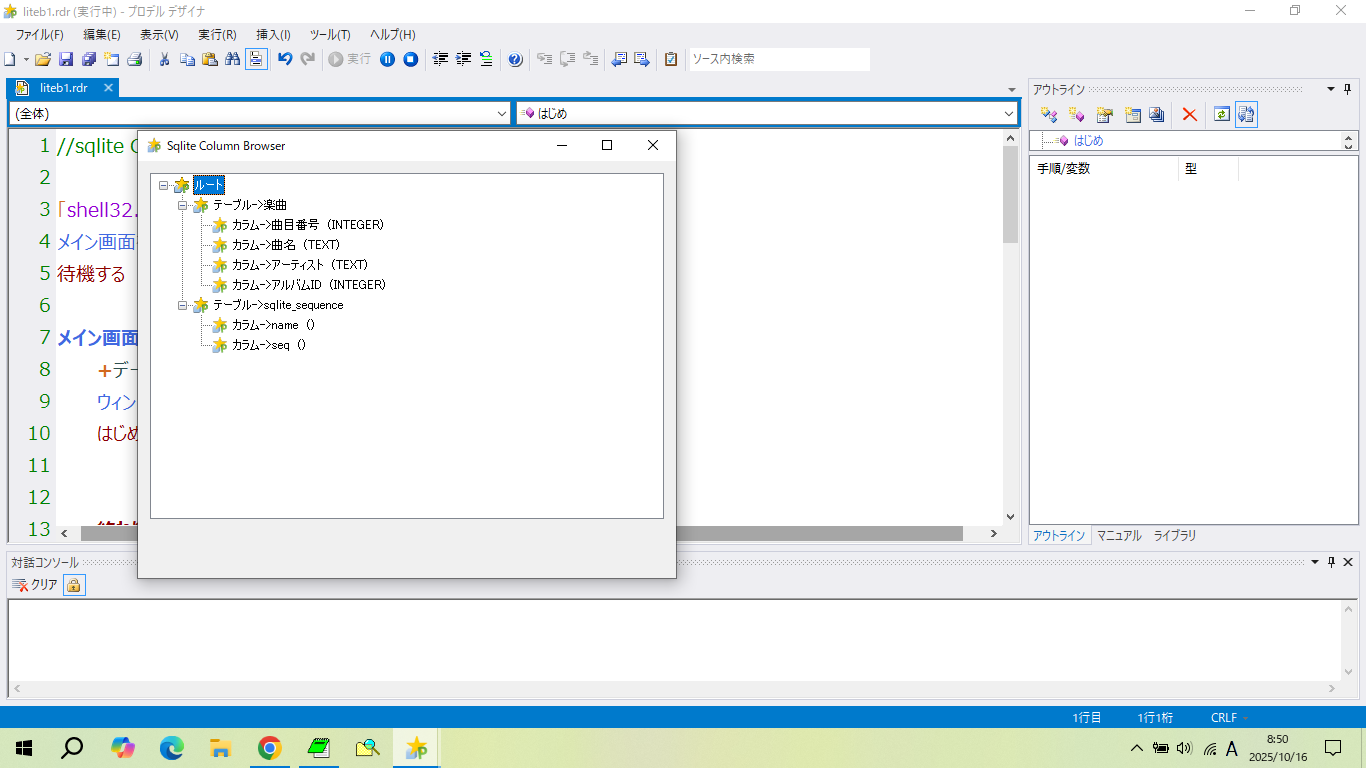This screenshot has width=1366, height=768.
Task: Select the liteb1.rdr editor tab
Action: coord(63,88)
